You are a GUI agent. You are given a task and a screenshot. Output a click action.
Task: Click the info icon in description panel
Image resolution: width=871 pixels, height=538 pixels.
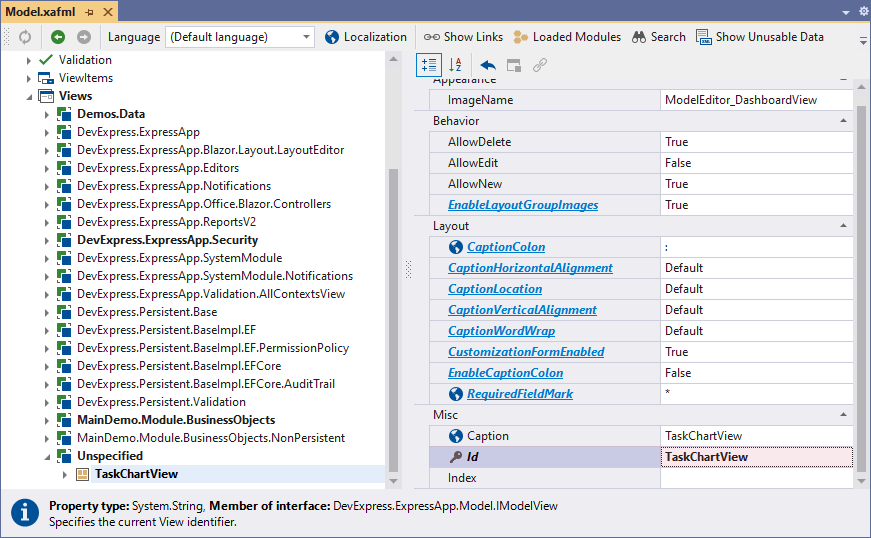coord(24,513)
